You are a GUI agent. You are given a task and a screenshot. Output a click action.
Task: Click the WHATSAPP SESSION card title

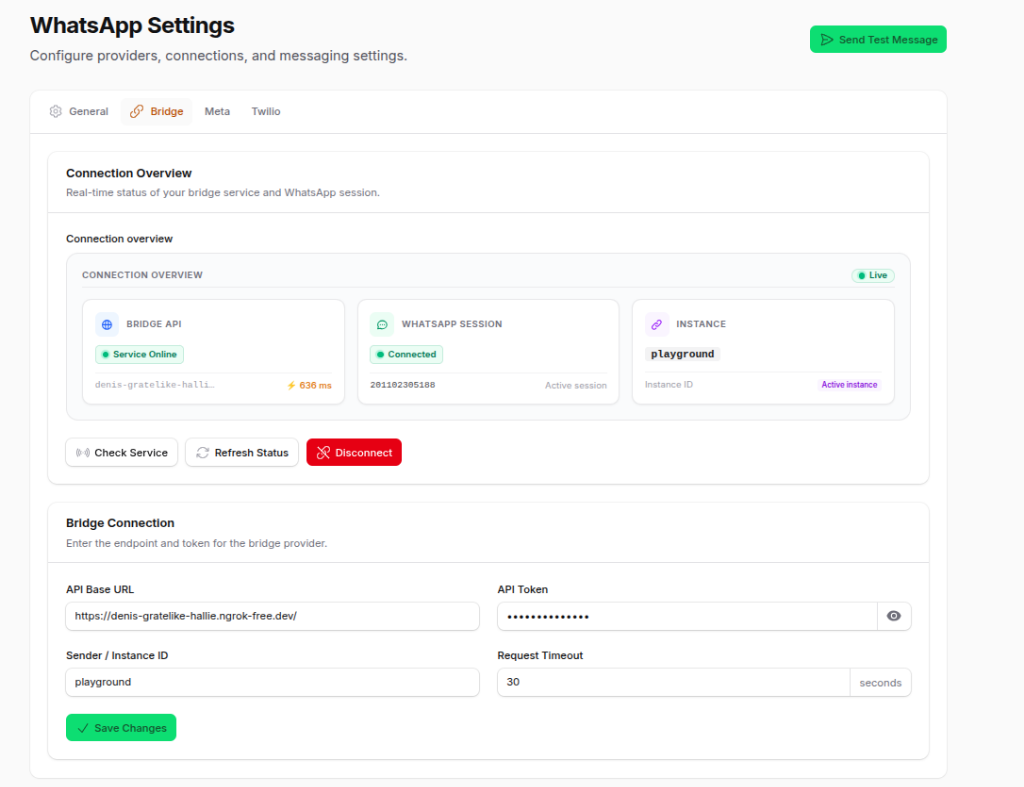(x=451, y=324)
